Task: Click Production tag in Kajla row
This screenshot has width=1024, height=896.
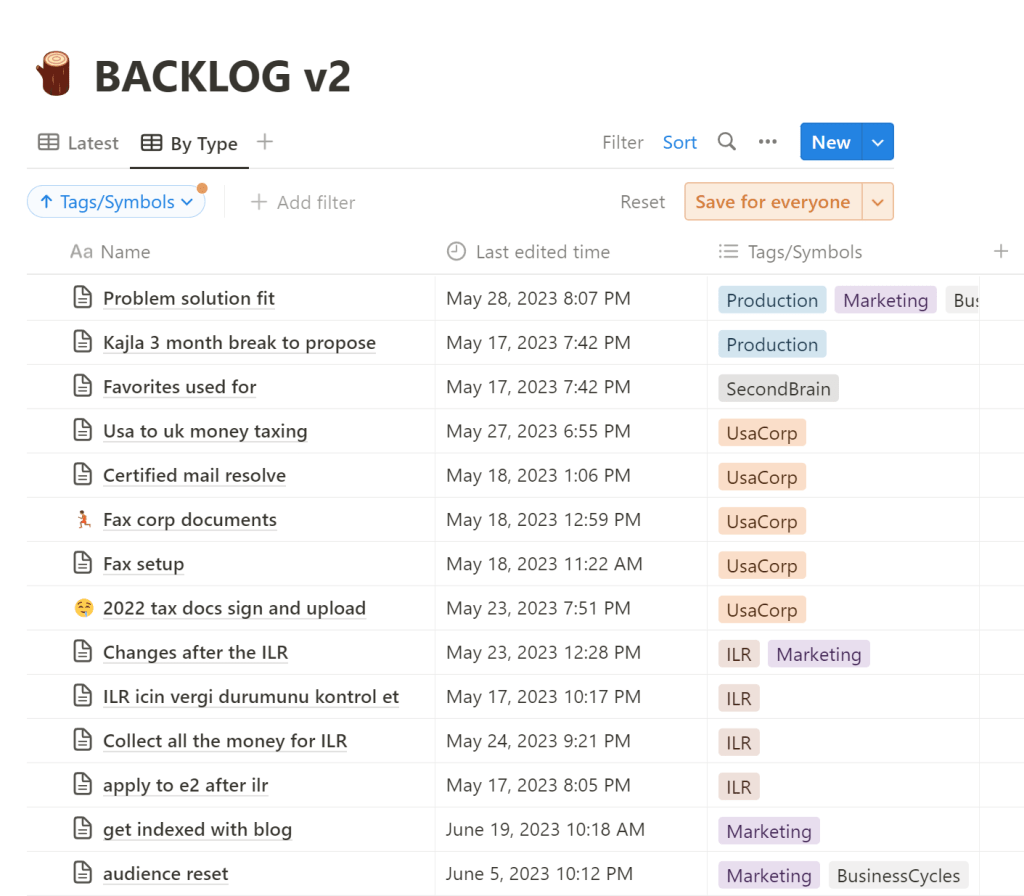Action: (x=772, y=344)
